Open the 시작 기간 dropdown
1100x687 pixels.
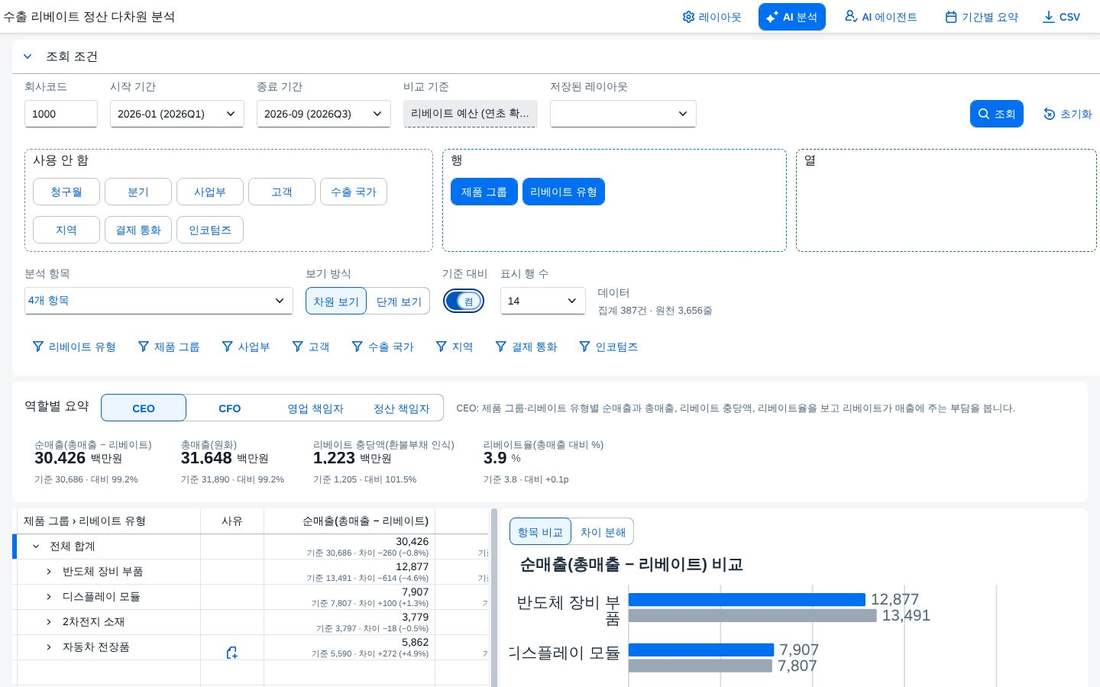177,114
